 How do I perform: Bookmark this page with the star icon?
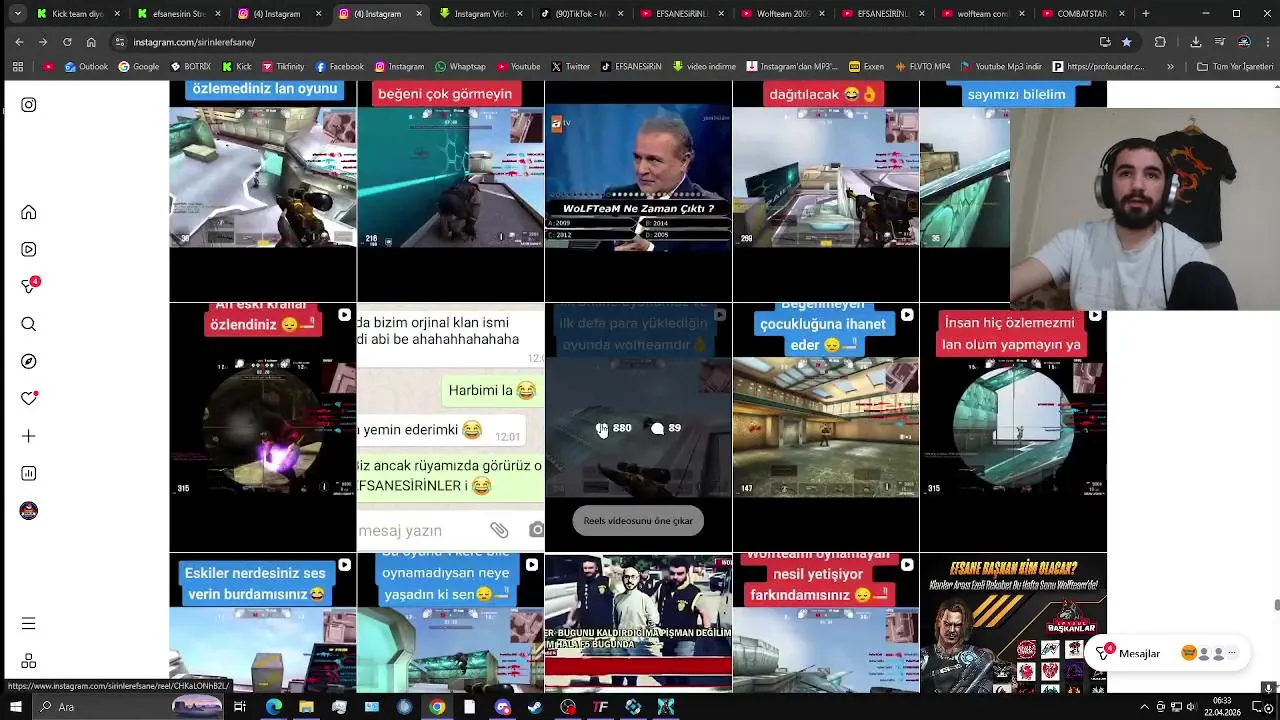coord(1127,42)
